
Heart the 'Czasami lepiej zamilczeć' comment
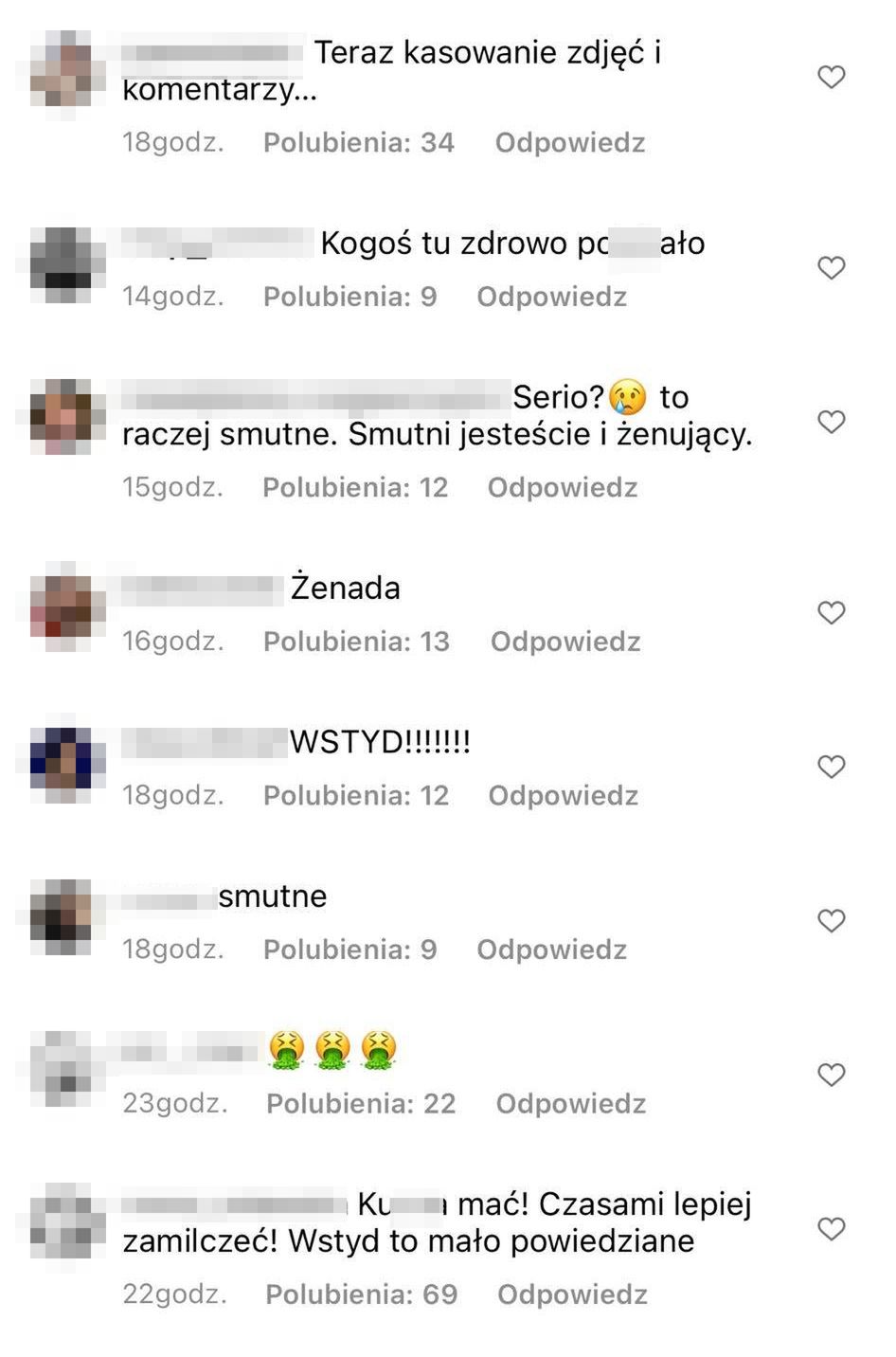831,1229
